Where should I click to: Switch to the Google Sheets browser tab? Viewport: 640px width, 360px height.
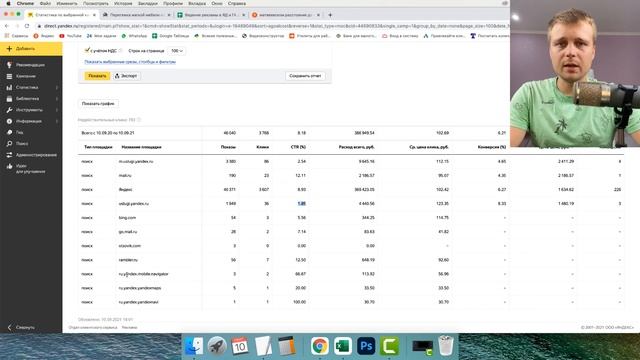(x=211, y=15)
